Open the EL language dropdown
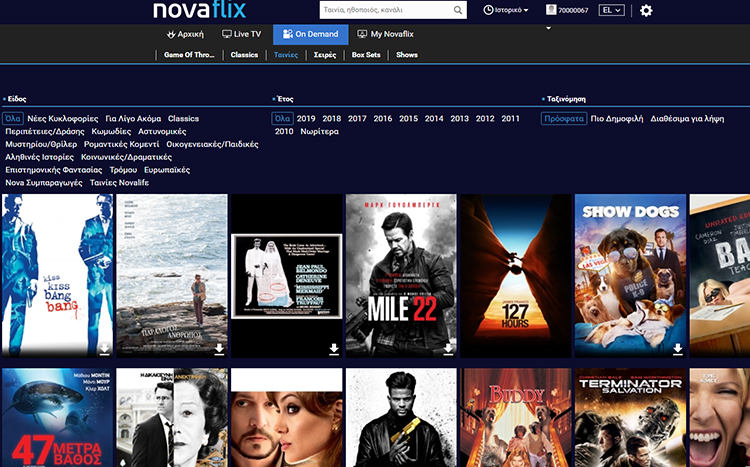 click(x=611, y=10)
